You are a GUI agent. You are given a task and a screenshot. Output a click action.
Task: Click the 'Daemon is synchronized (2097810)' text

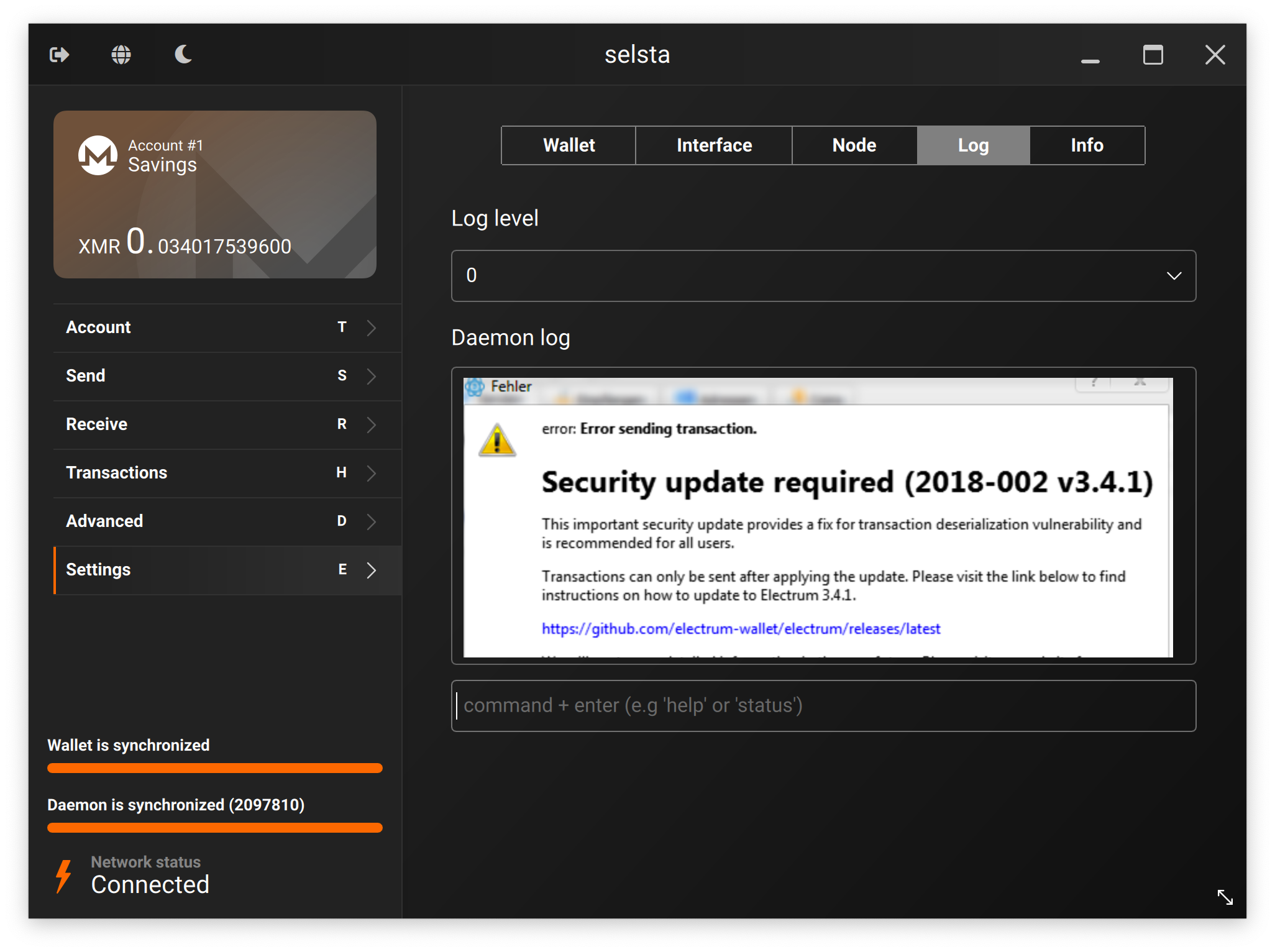[176, 805]
